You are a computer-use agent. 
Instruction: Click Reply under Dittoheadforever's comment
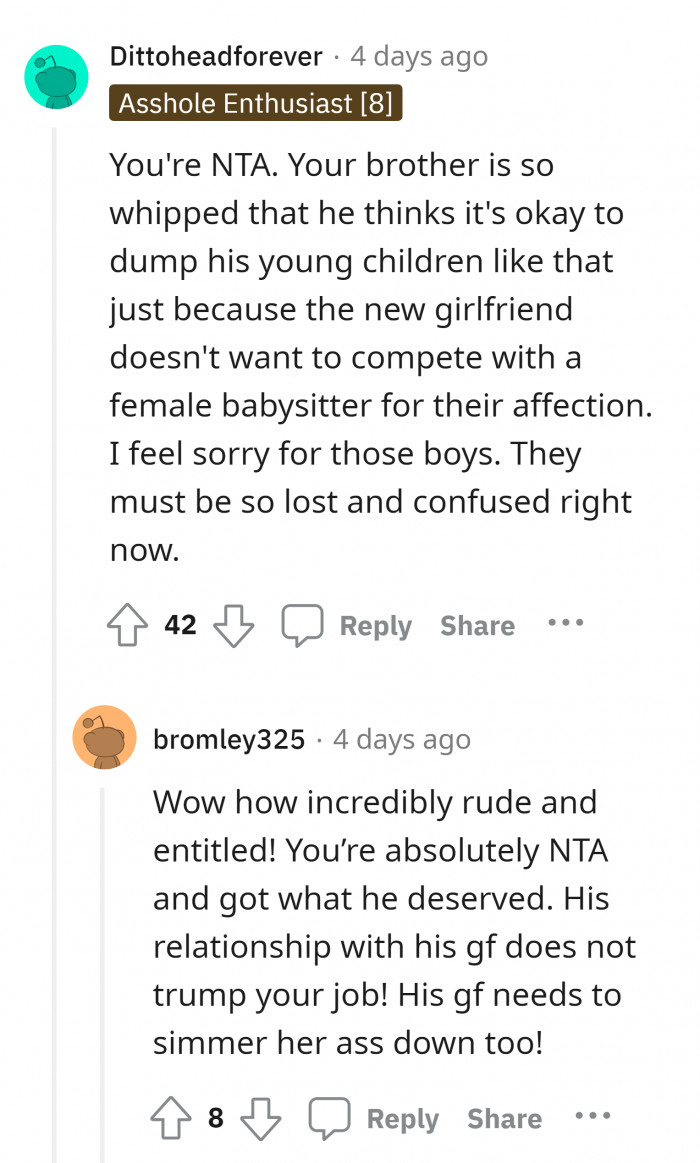pyautogui.click(x=375, y=626)
